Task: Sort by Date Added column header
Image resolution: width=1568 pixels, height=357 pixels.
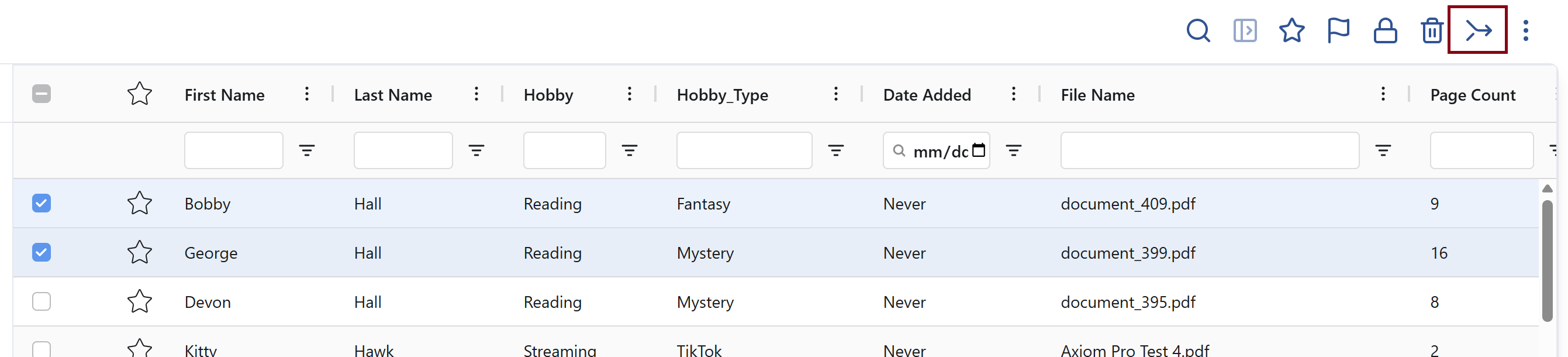Action: pyautogui.click(x=927, y=95)
